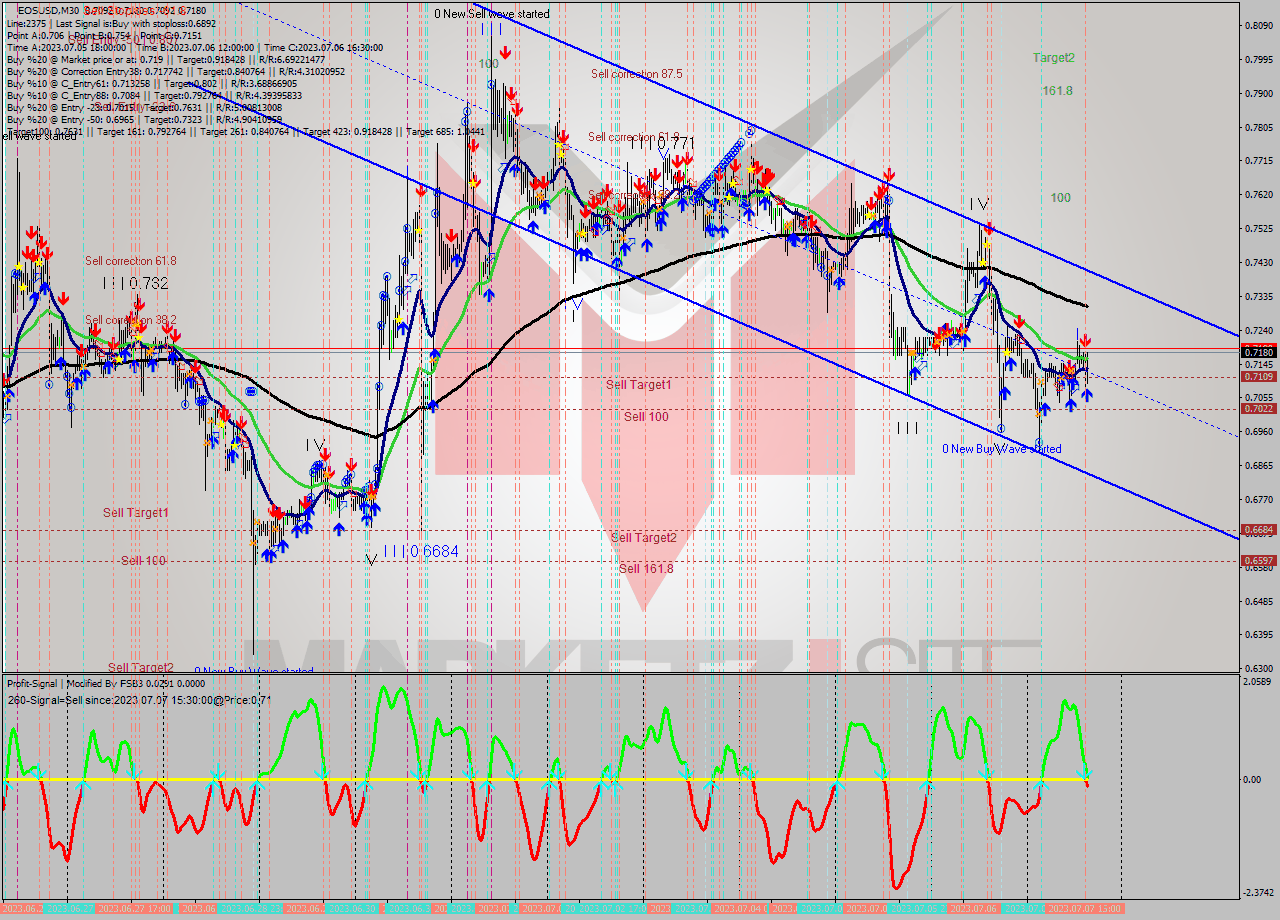Click the 2.0589 indicator scale value
The image size is (1280, 920).
pos(1258,681)
